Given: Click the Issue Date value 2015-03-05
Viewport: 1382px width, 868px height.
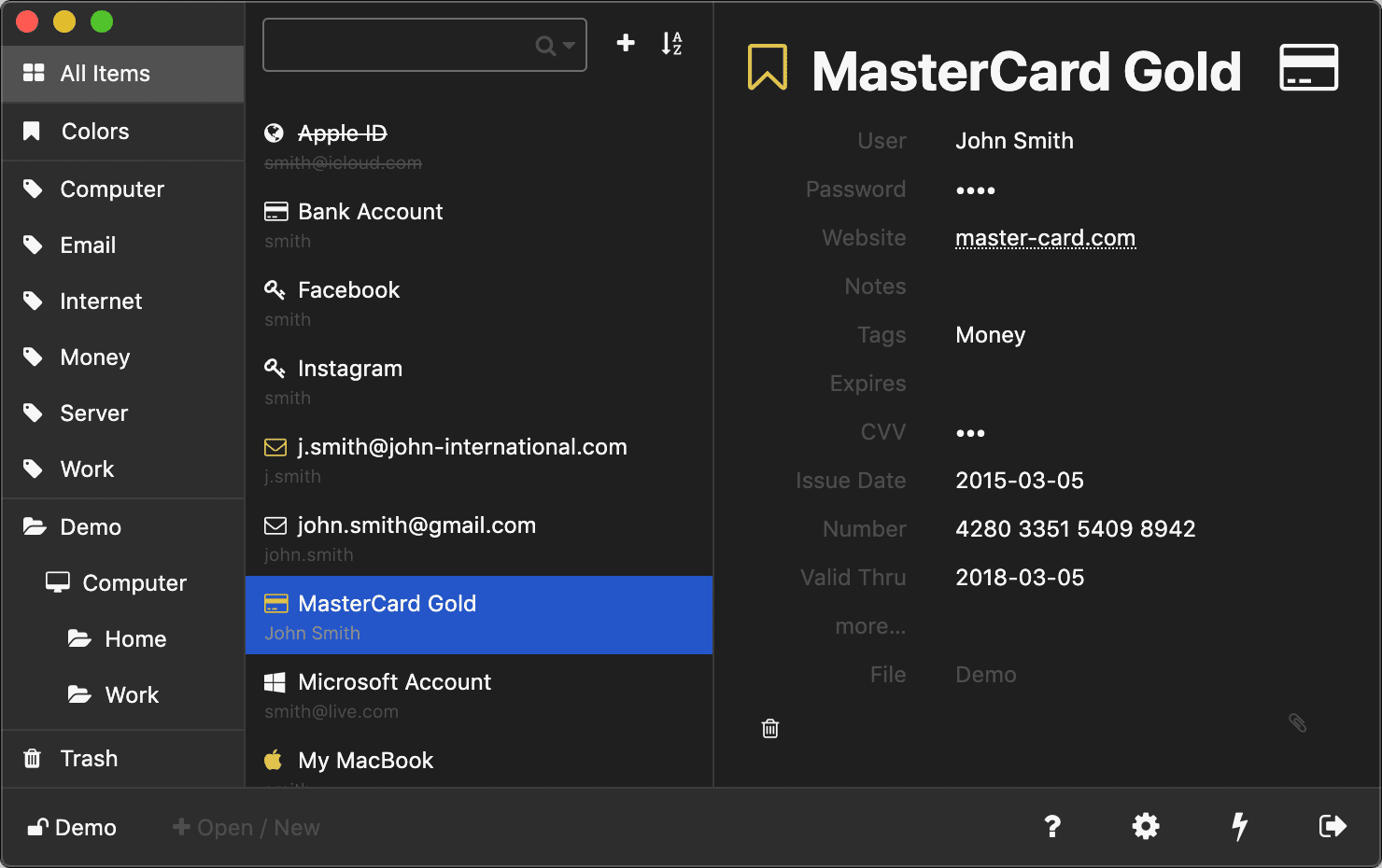Looking at the screenshot, I should 1020,481.
